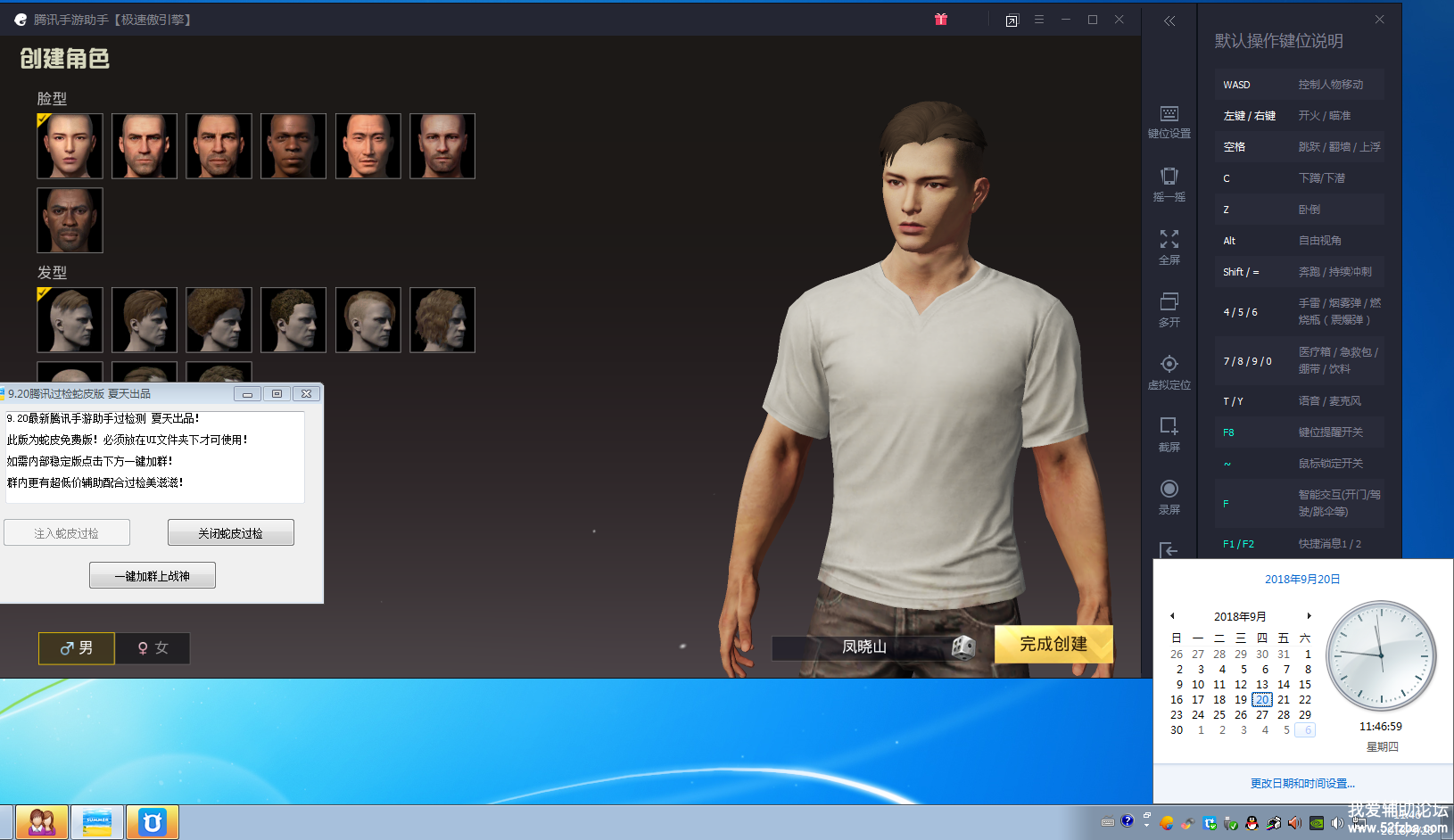
Task: Click 注入蛇皮过检 button
Action: coord(67,533)
